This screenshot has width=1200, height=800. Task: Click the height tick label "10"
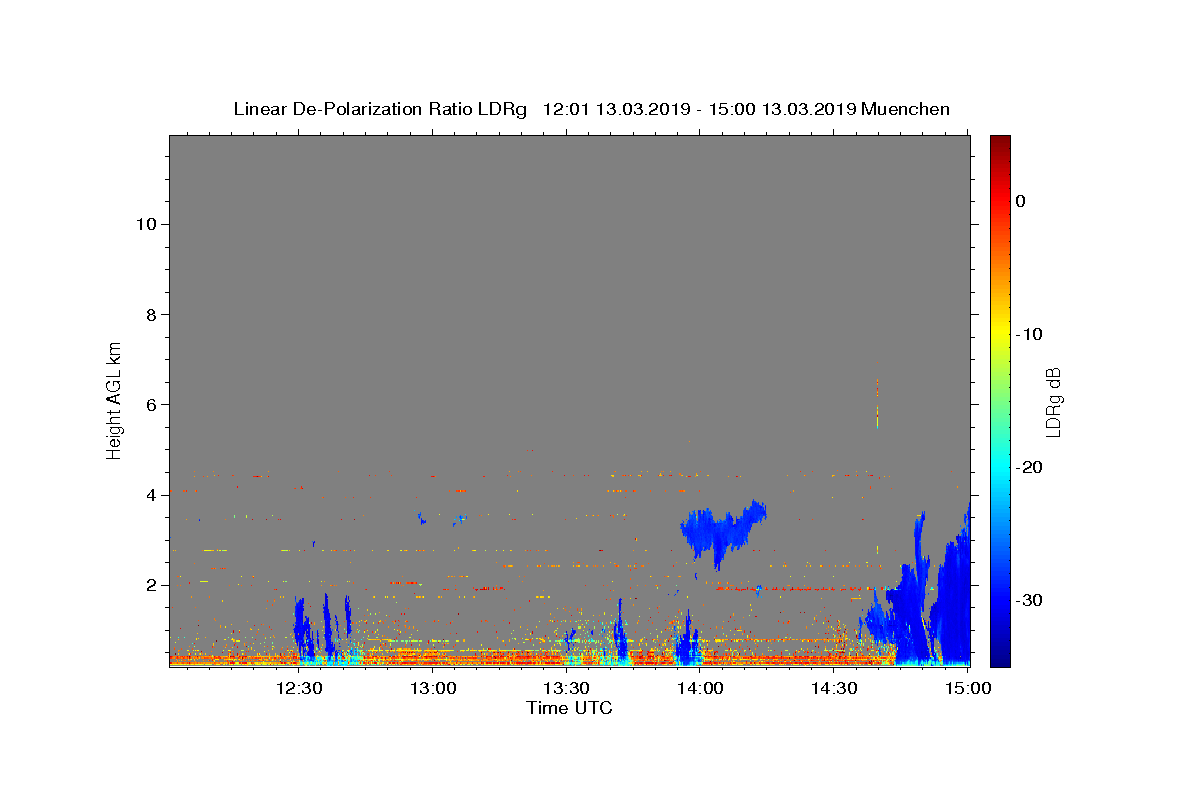pos(146,224)
